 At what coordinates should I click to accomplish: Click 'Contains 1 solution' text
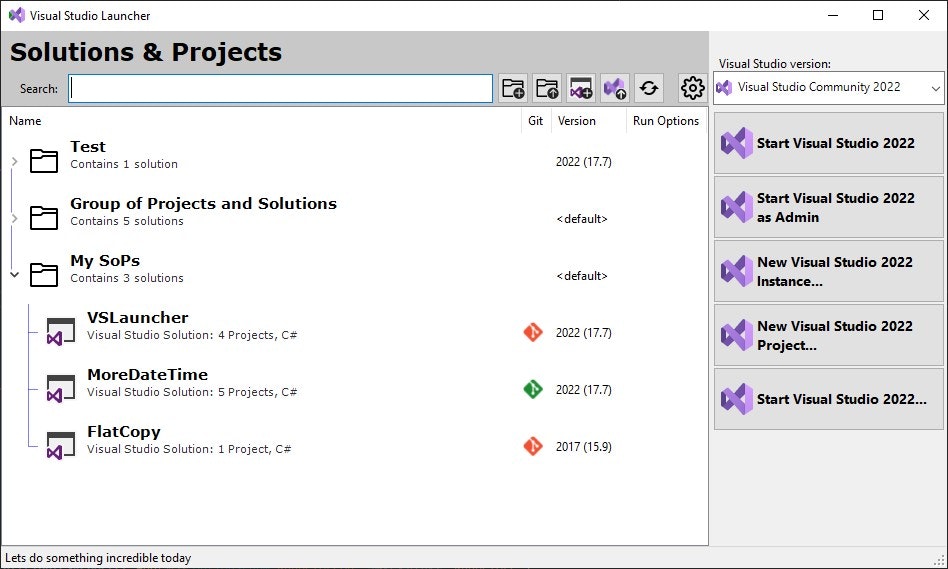pyautogui.click(x=124, y=164)
